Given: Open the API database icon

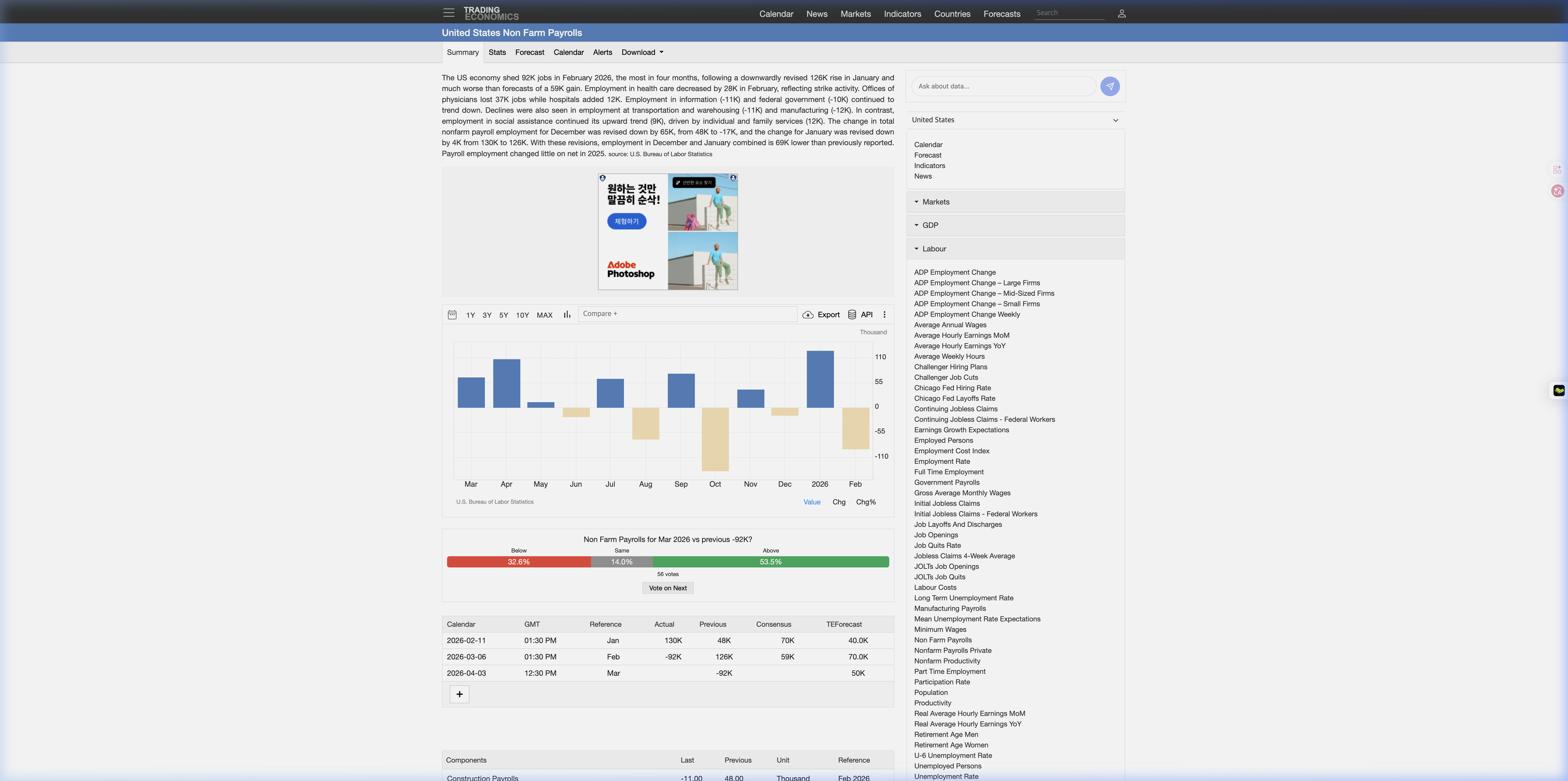Looking at the screenshot, I should pos(852,315).
